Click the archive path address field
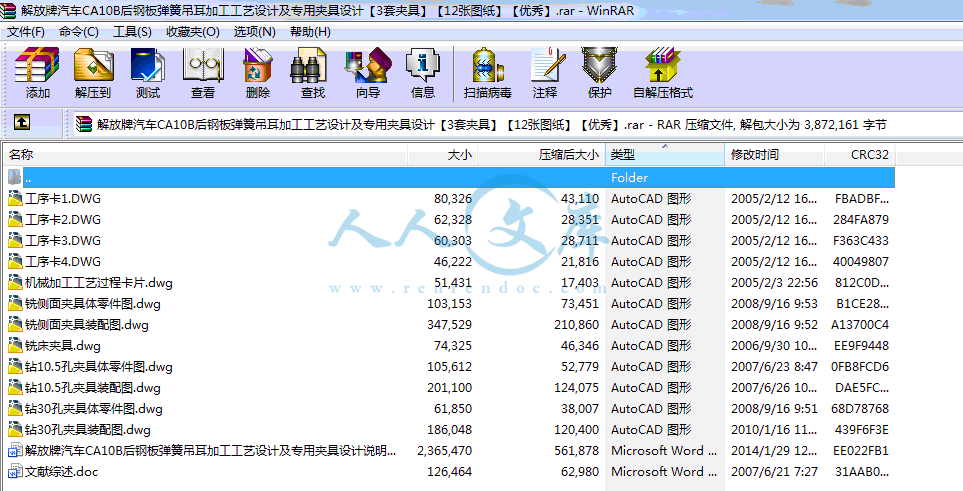Viewport: 963px width, 491px height. point(516,125)
